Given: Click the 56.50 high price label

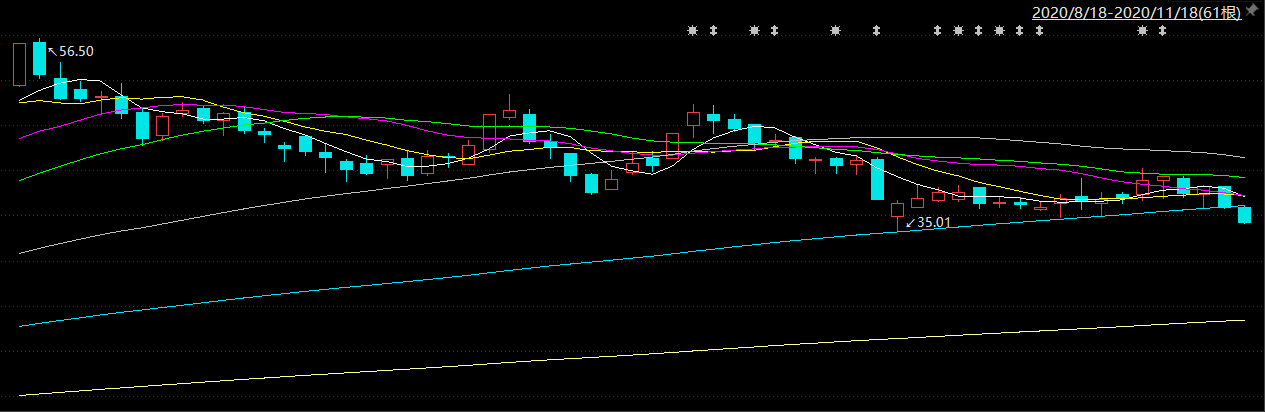Looking at the screenshot, I should coord(77,51).
